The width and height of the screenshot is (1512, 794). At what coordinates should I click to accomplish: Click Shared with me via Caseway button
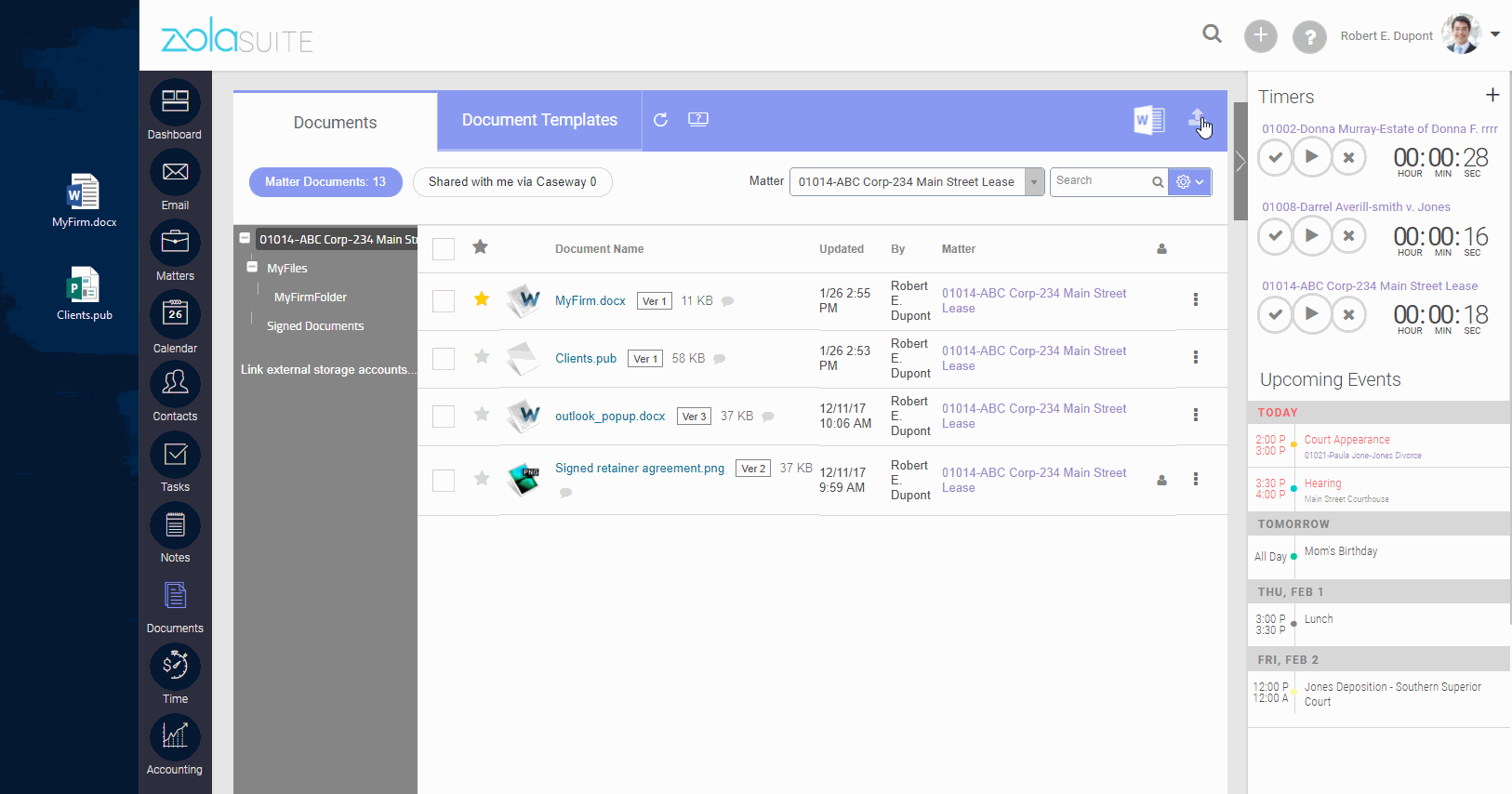click(512, 182)
